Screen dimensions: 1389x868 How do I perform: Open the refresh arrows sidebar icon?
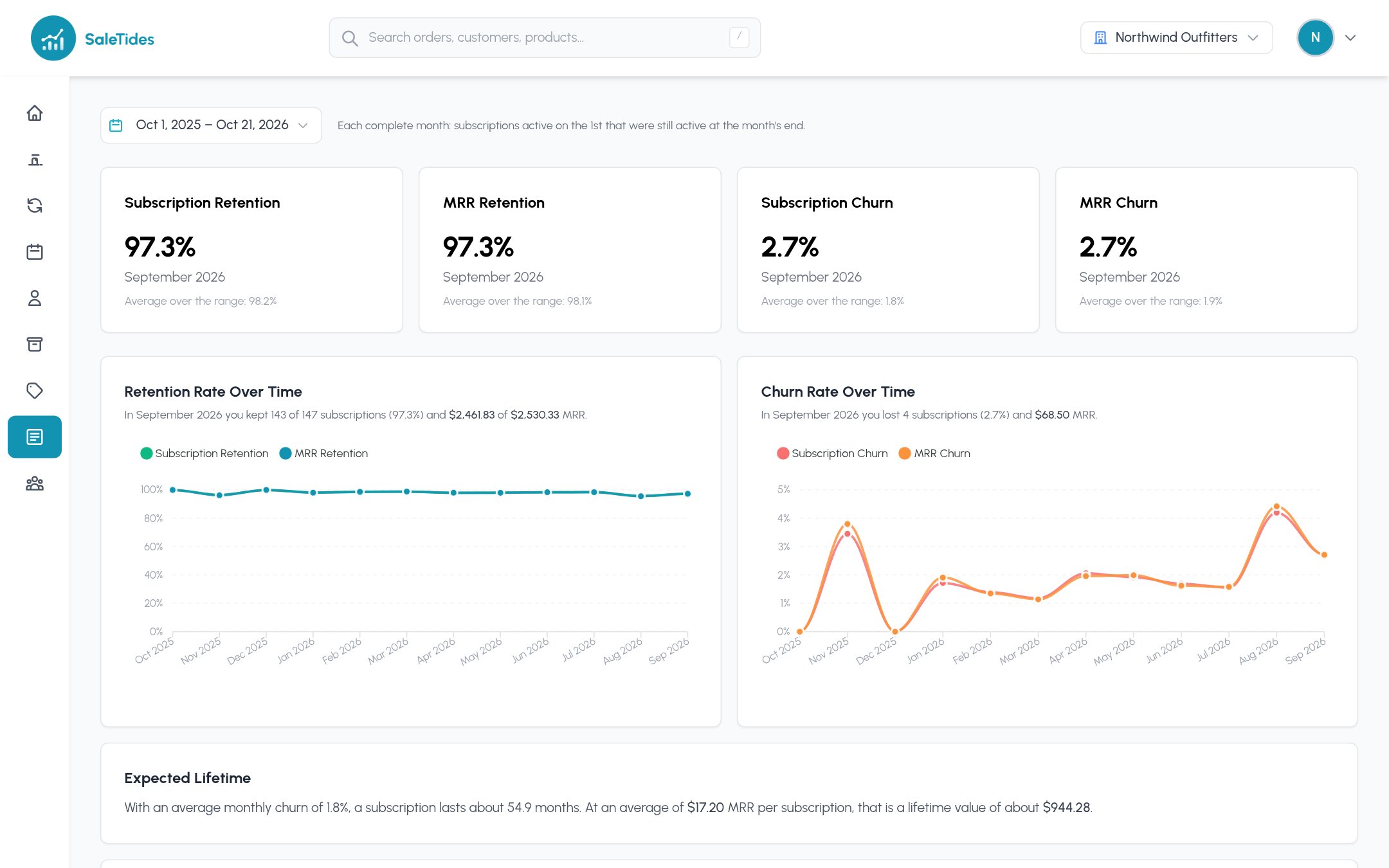(x=35, y=206)
